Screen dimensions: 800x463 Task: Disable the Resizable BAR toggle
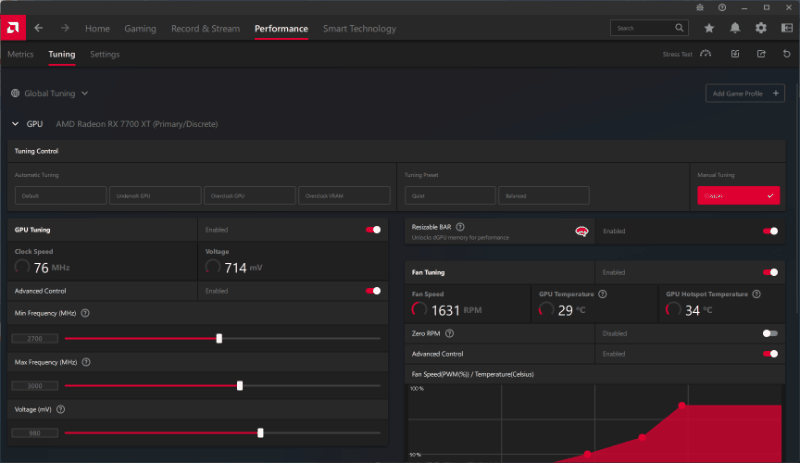pyautogui.click(x=770, y=231)
